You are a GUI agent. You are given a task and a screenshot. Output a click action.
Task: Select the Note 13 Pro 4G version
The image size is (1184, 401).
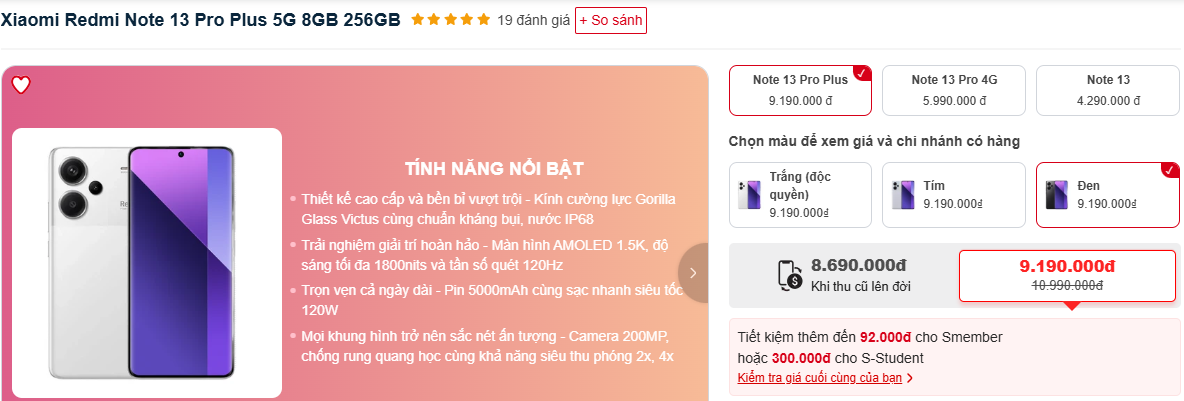pos(954,91)
